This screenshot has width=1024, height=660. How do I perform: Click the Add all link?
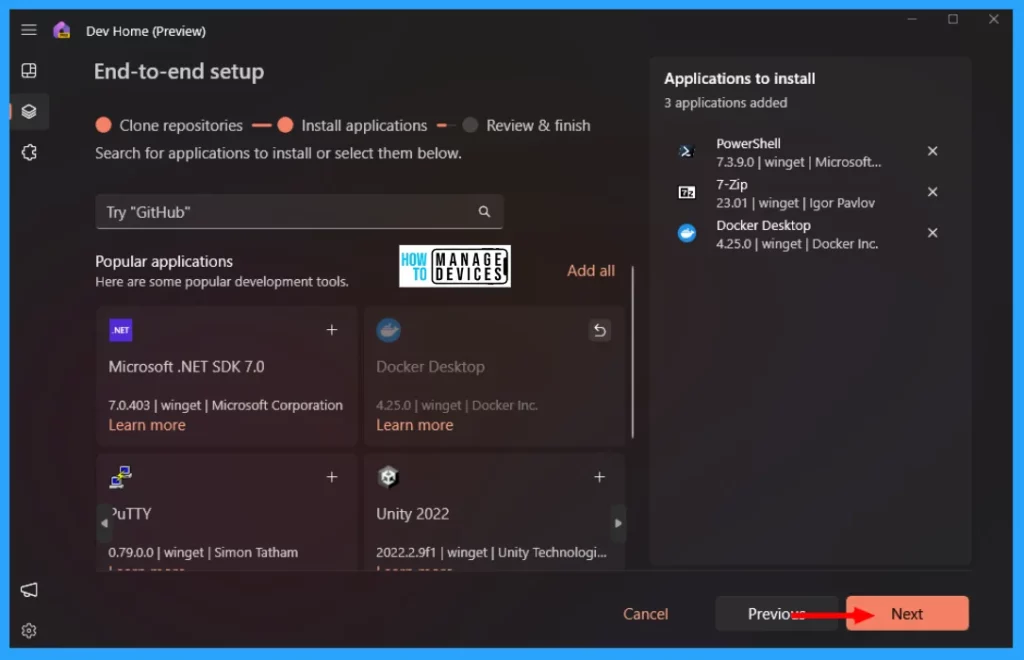point(591,270)
